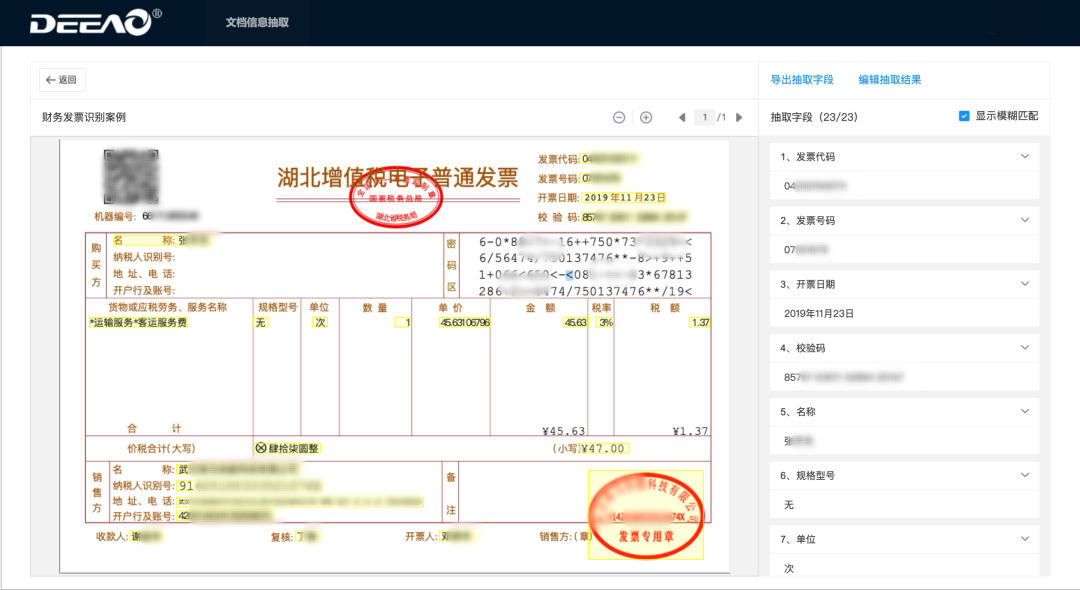Click 编辑抽取结果 link
1080x590 pixels.
pos(889,80)
